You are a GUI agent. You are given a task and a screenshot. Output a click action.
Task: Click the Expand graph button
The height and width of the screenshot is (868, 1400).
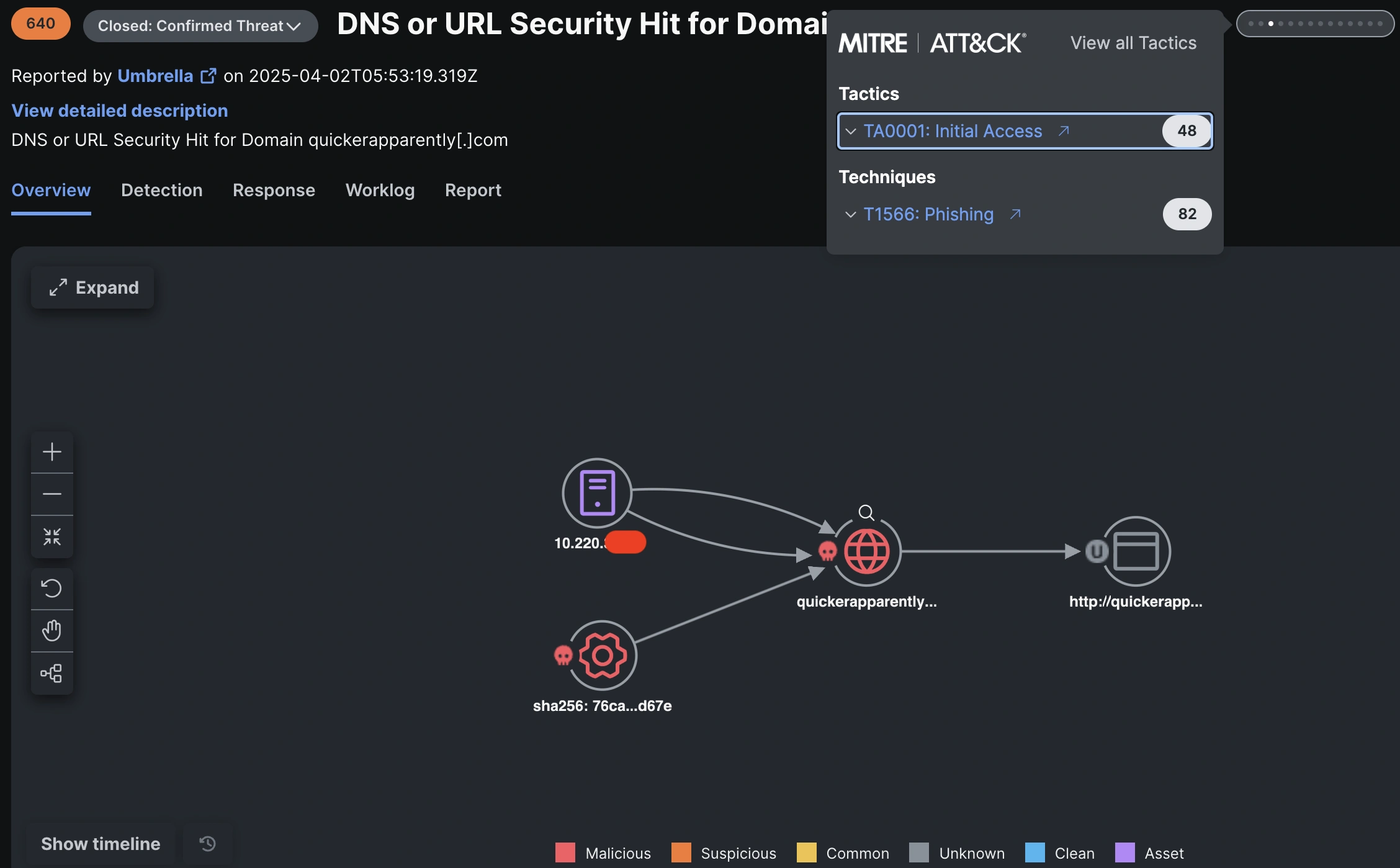[x=93, y=287]
